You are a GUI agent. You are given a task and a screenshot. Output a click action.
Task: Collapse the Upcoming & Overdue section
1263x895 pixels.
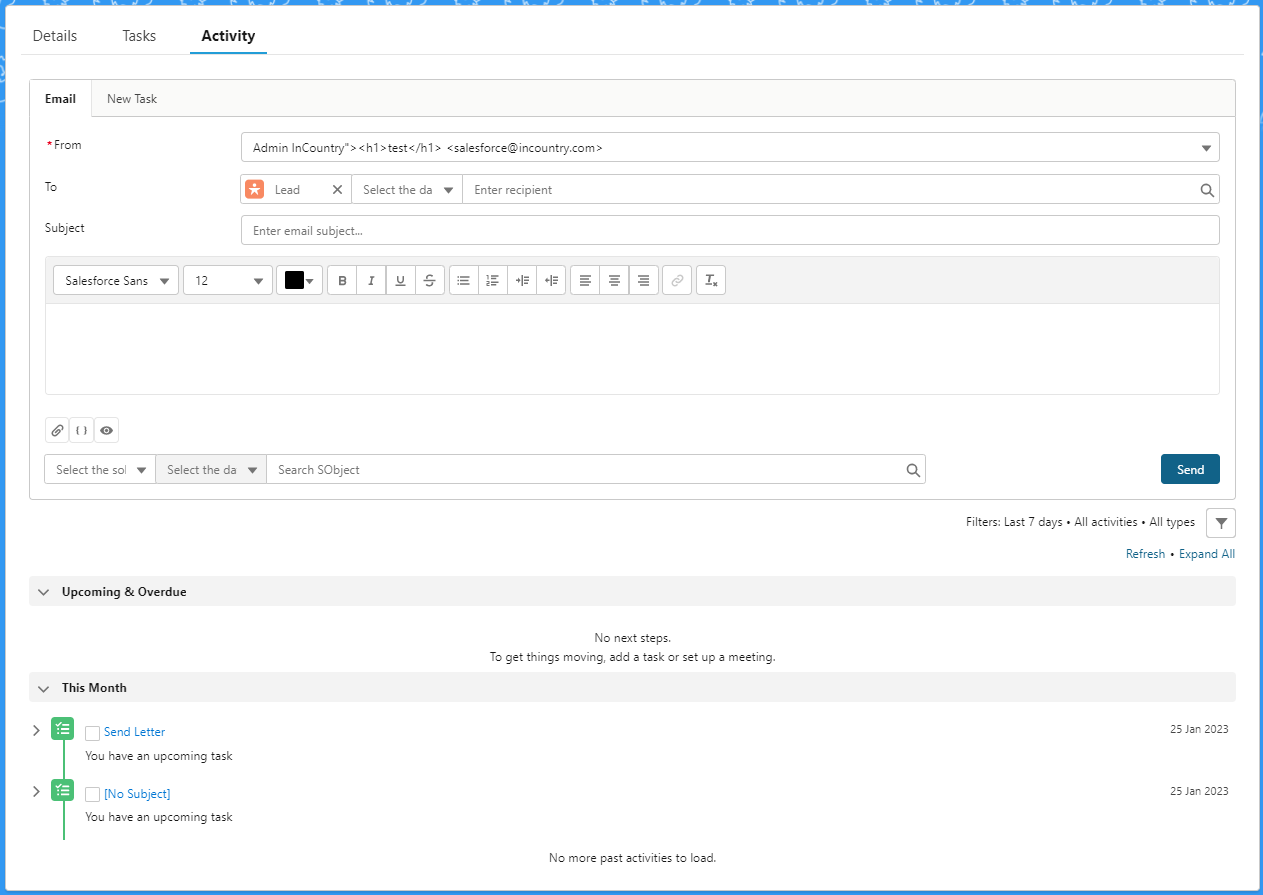(43, 591)
